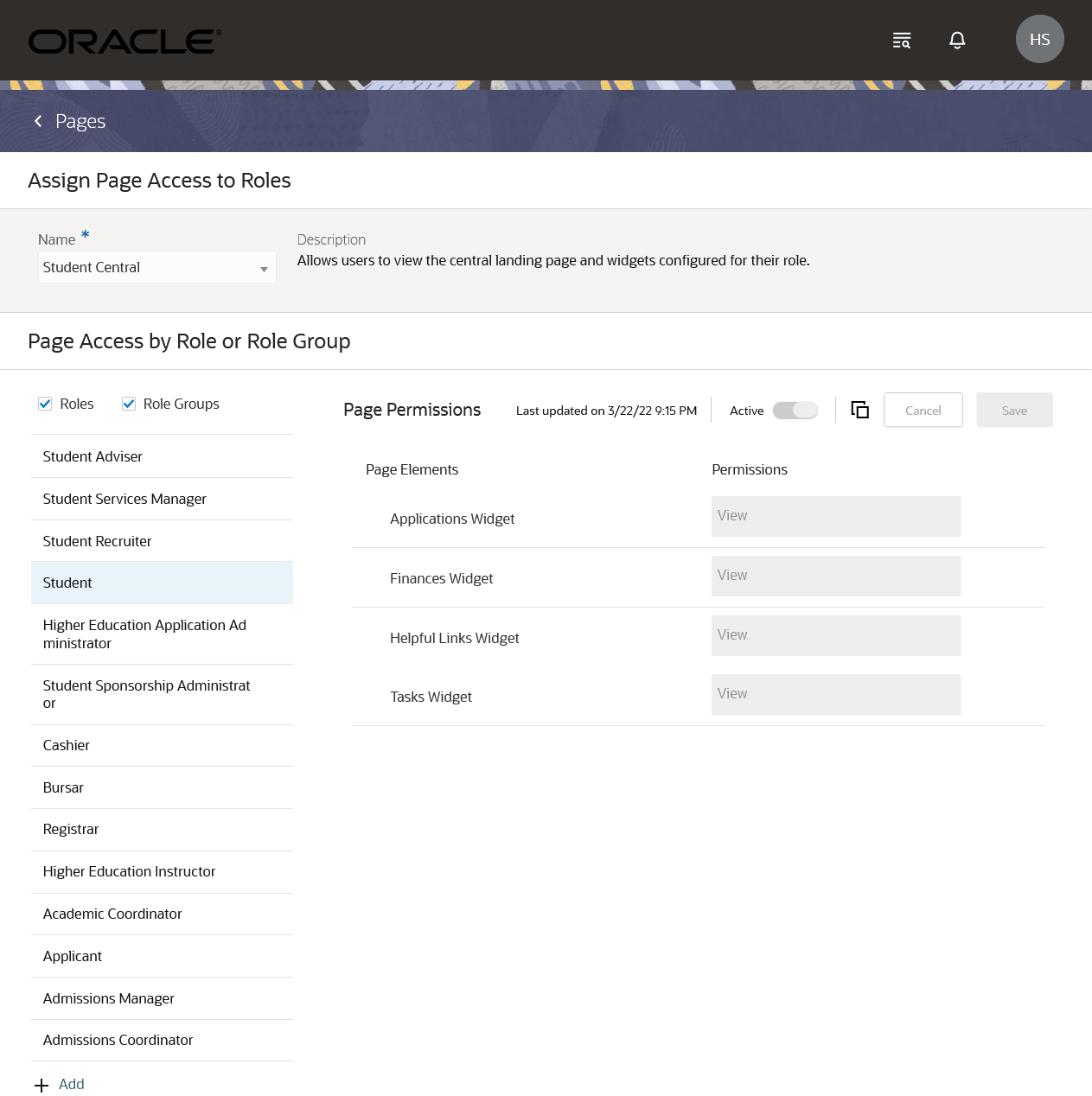
Task: Open the notifications bell
Action: point(957,41)
